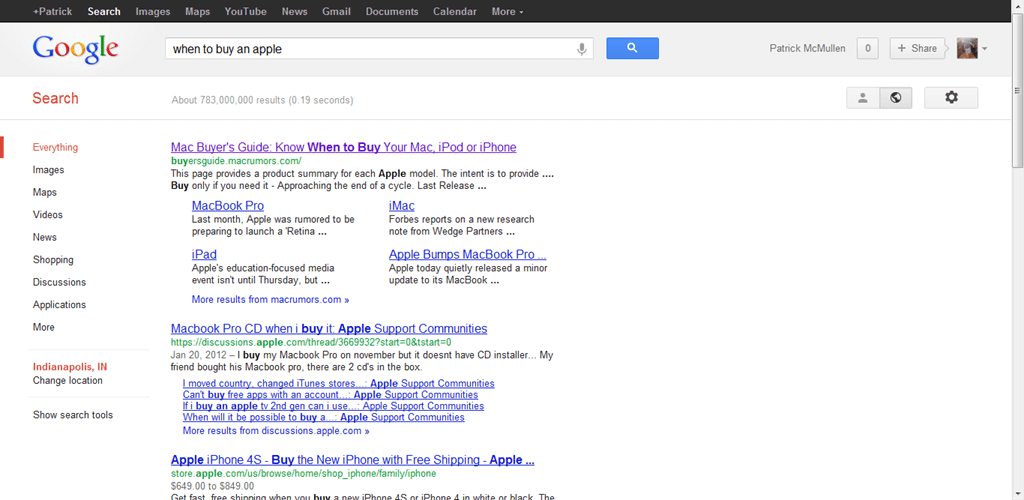Filter results by News in sidebar

(44, 238)
